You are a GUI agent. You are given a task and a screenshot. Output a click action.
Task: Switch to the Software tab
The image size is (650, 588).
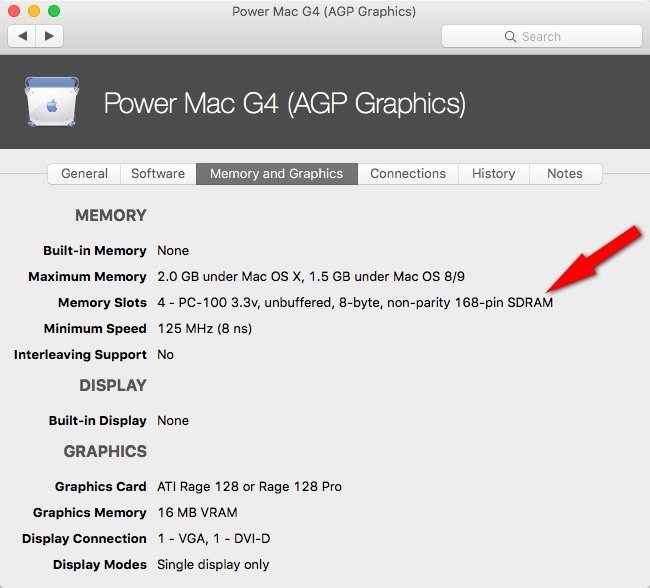(x=158, y=173)
